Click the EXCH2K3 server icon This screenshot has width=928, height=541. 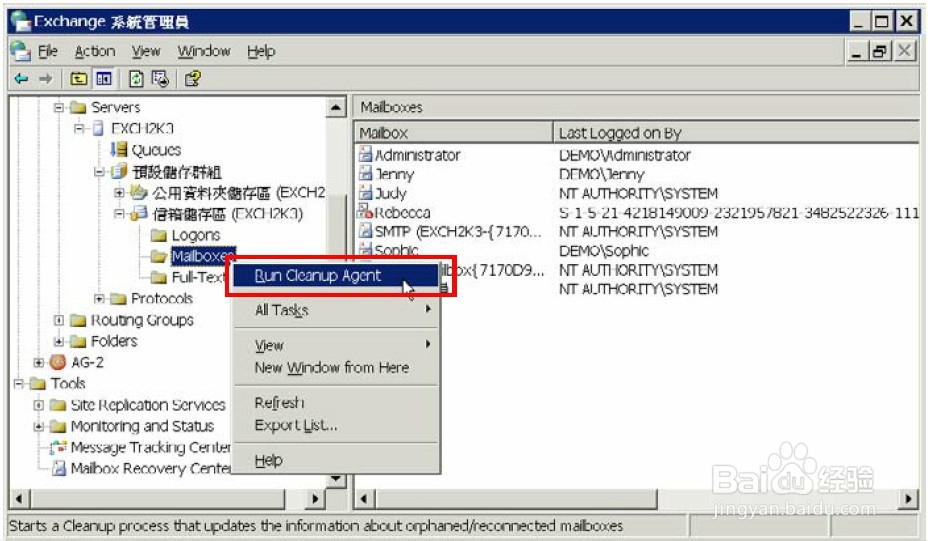(x=98, y=128)
